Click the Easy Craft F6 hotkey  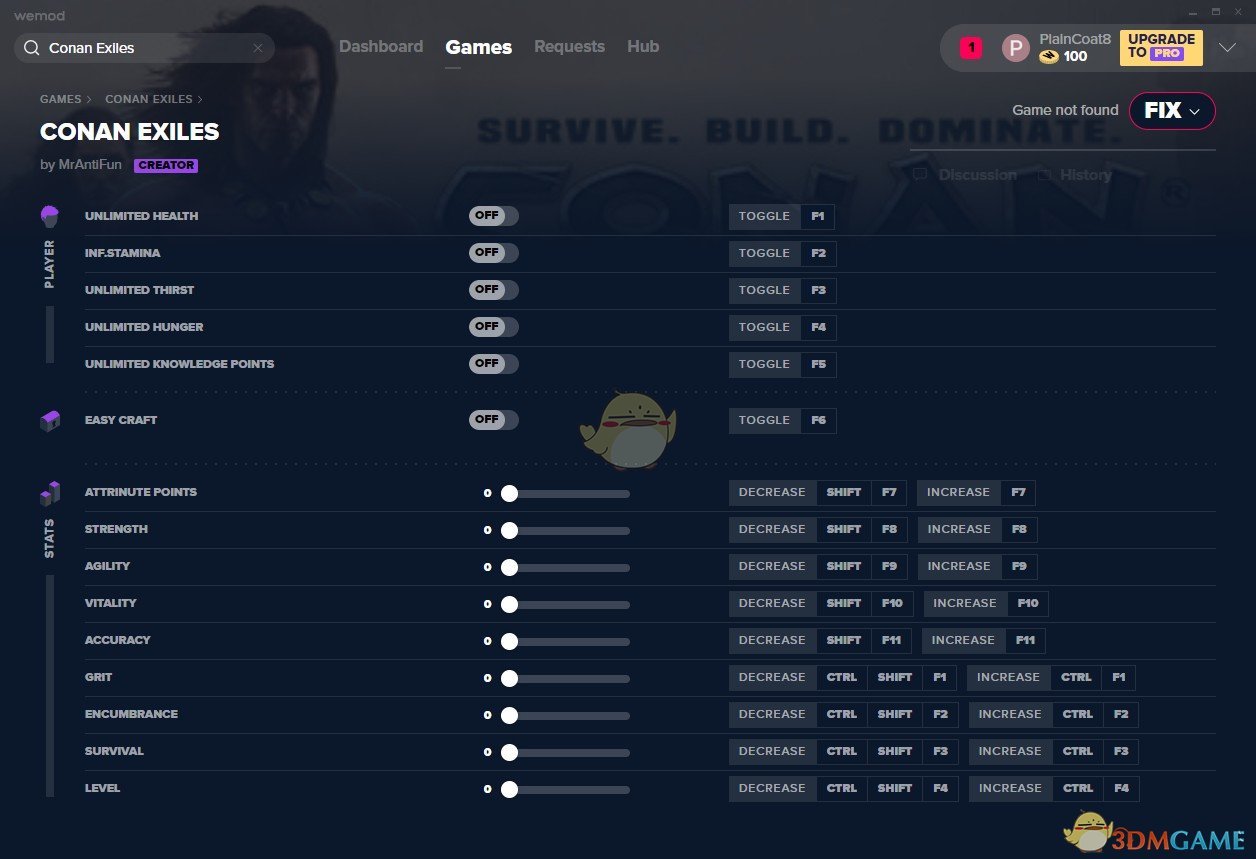click(x=818, y=420)
